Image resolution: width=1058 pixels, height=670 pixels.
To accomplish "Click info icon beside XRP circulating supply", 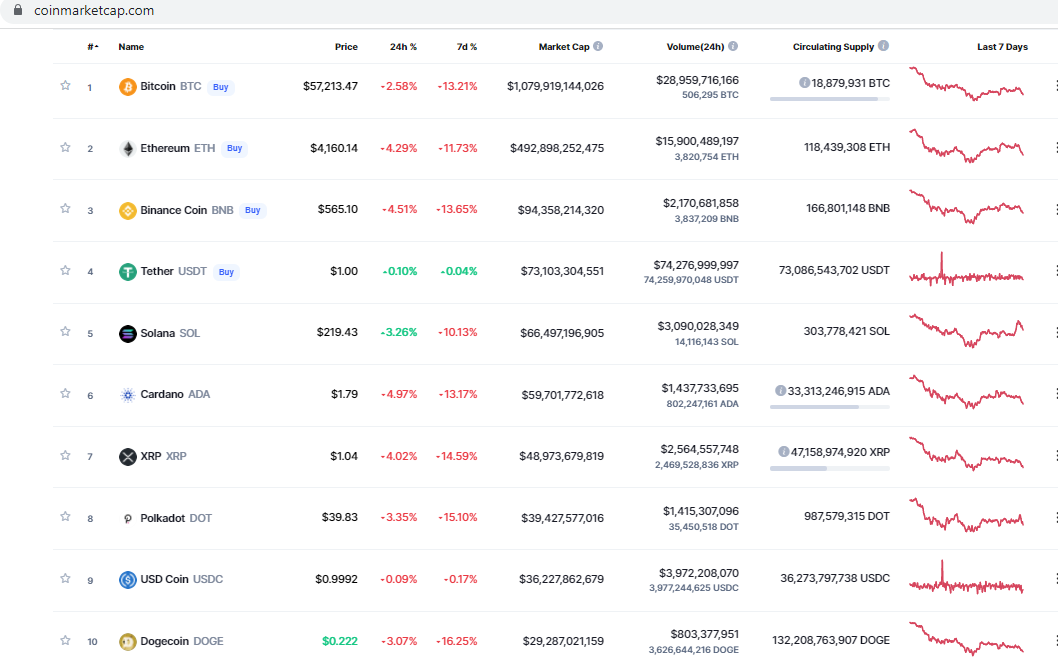I will pyautogui.click(x=783, y=451).
